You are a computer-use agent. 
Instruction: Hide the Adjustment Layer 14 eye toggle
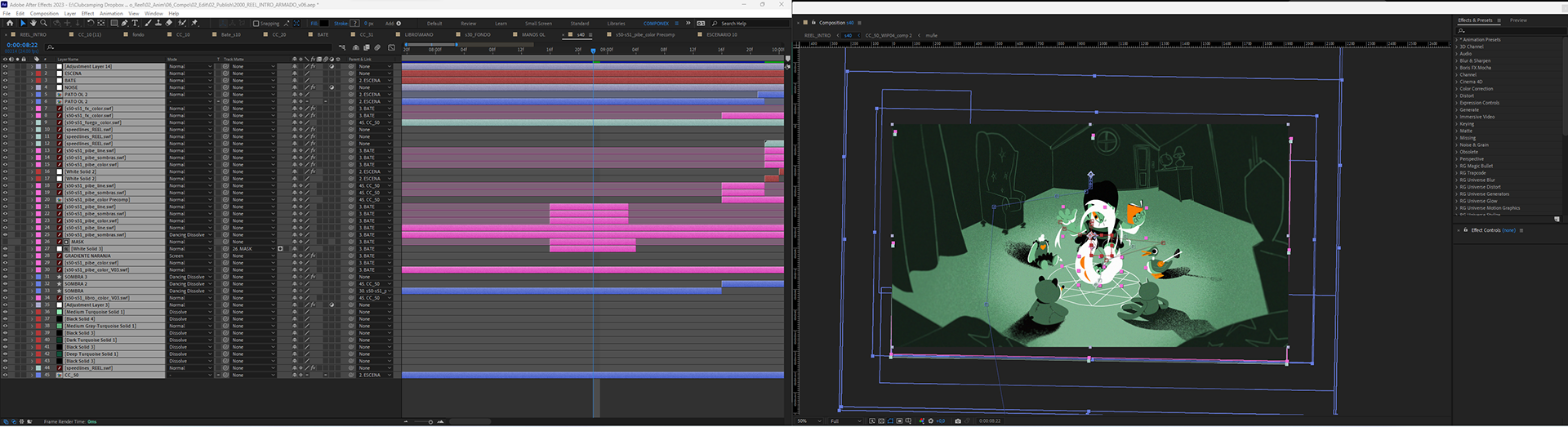tap(5, 66)
